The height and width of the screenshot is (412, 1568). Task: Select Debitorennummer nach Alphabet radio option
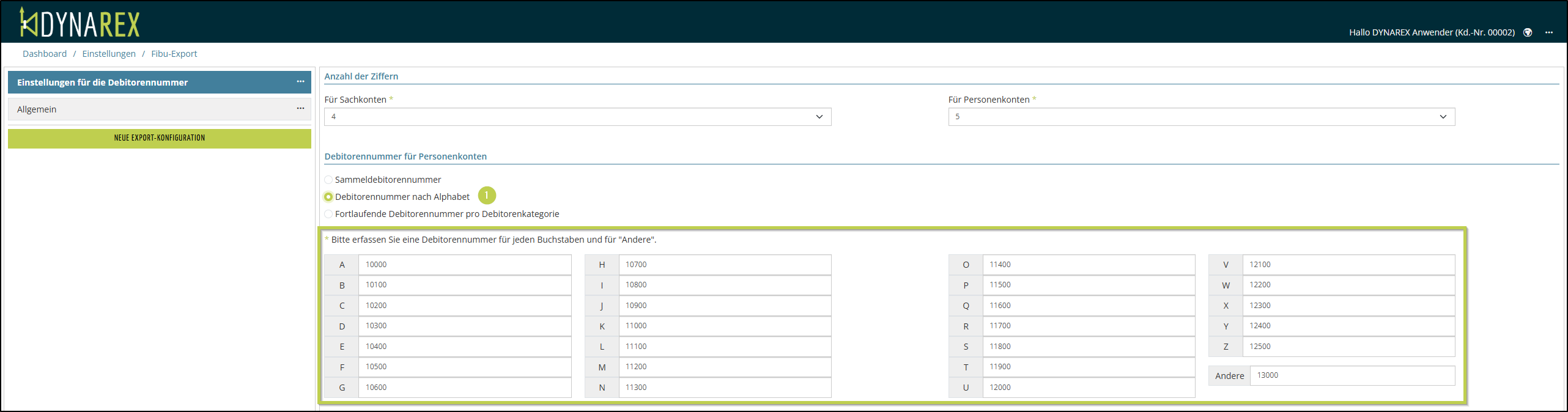coord(328,197)
